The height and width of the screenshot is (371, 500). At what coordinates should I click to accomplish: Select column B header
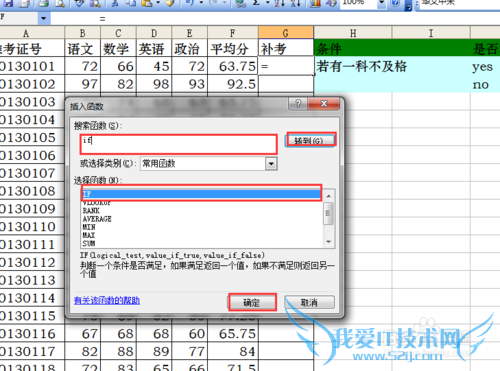[82, 33]
